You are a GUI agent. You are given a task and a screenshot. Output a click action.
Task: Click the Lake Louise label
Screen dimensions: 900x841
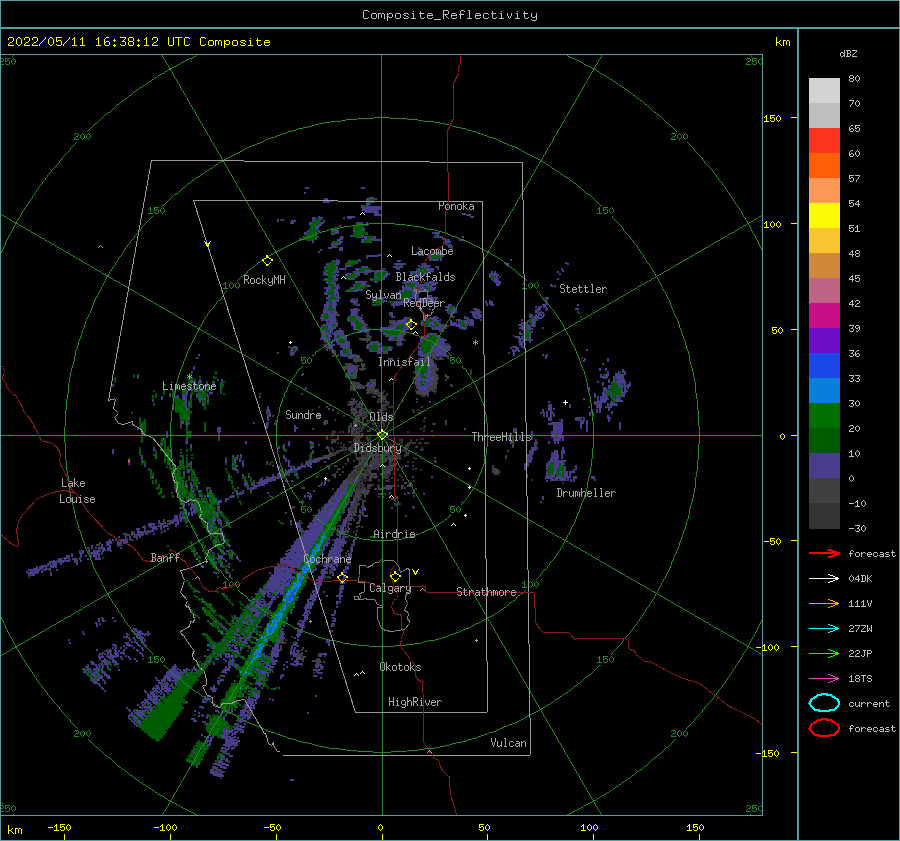[77, 491]
